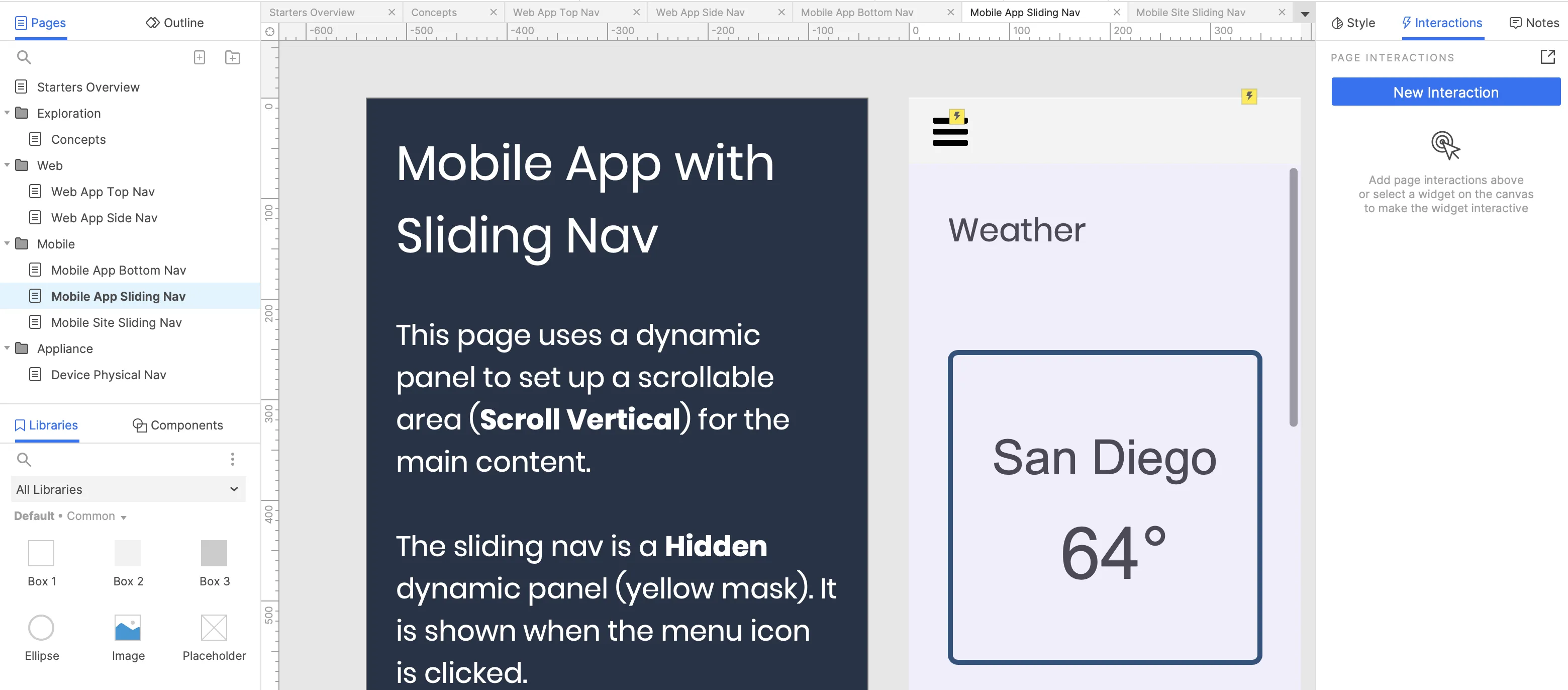Image resolution: width=1568 pixels, height=690 pixels.
Task: Close the Concepts page tab
Action: tap(493, 12)
